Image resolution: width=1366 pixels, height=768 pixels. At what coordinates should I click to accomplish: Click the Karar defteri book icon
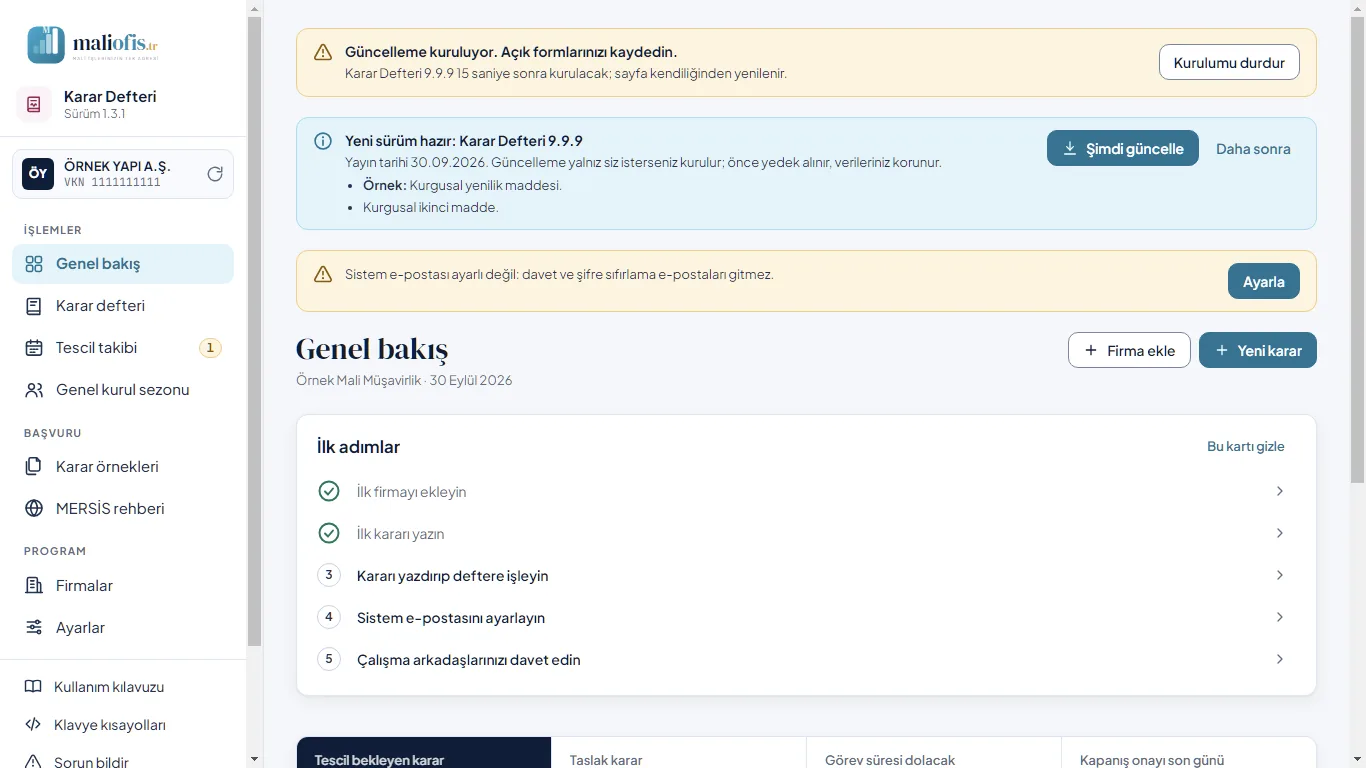[34, 306]
